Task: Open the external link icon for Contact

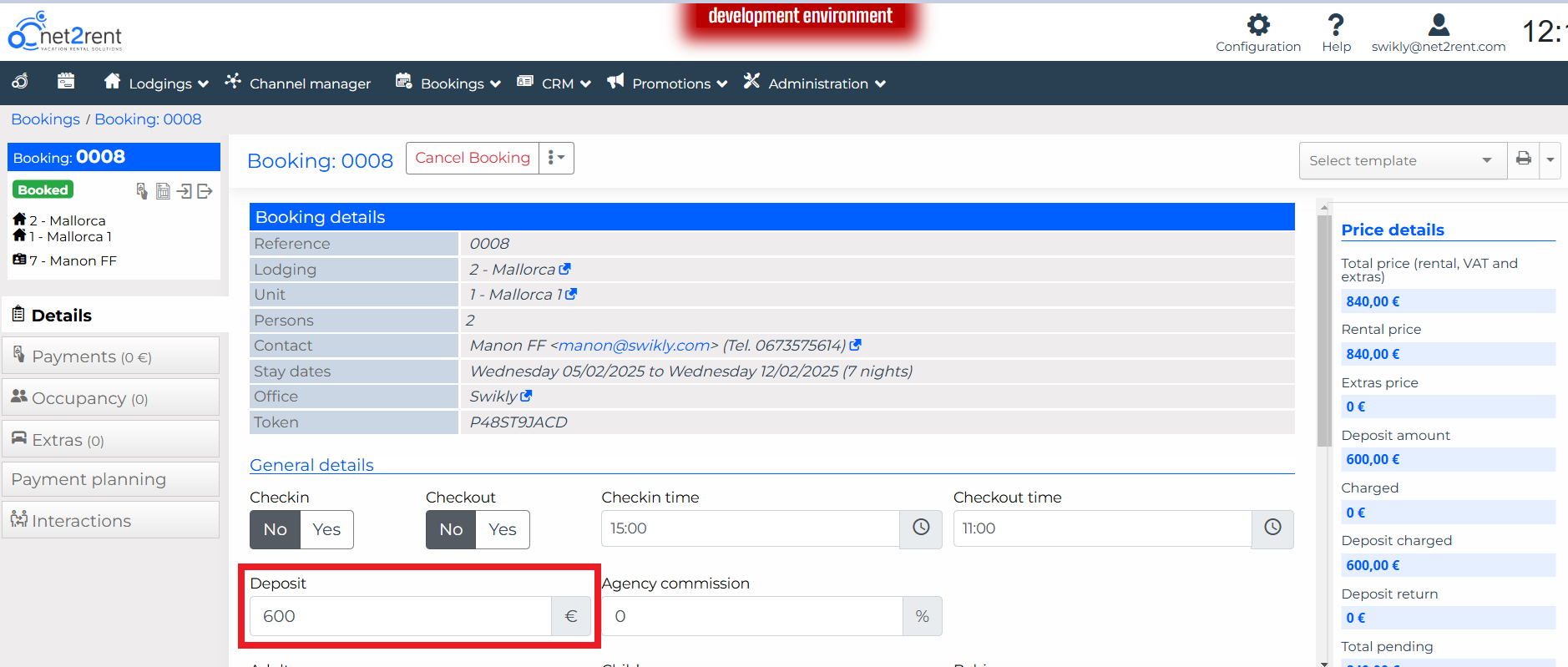Action: pyautogui.click(x=855, y=345)
